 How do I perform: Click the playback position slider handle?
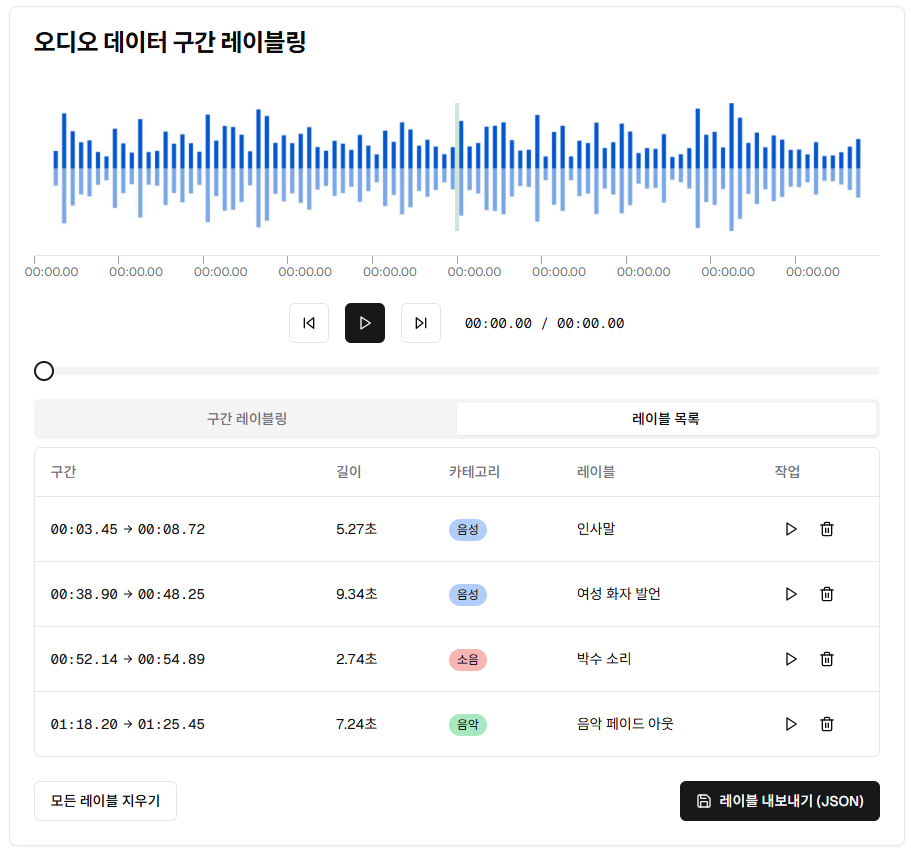tap(43, 370)
